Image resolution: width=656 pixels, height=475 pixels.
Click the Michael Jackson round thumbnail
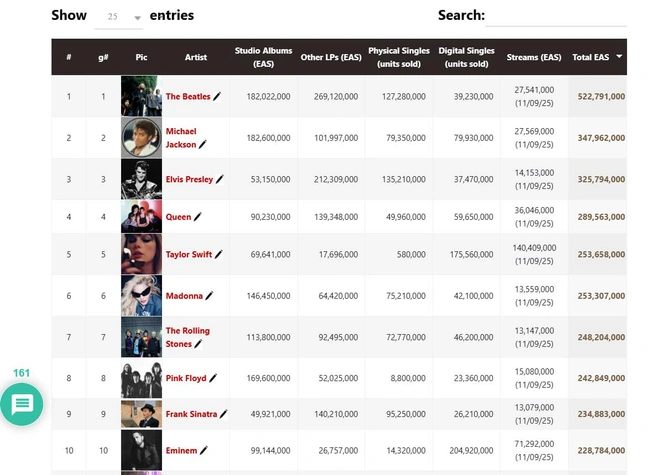(141, 138)
